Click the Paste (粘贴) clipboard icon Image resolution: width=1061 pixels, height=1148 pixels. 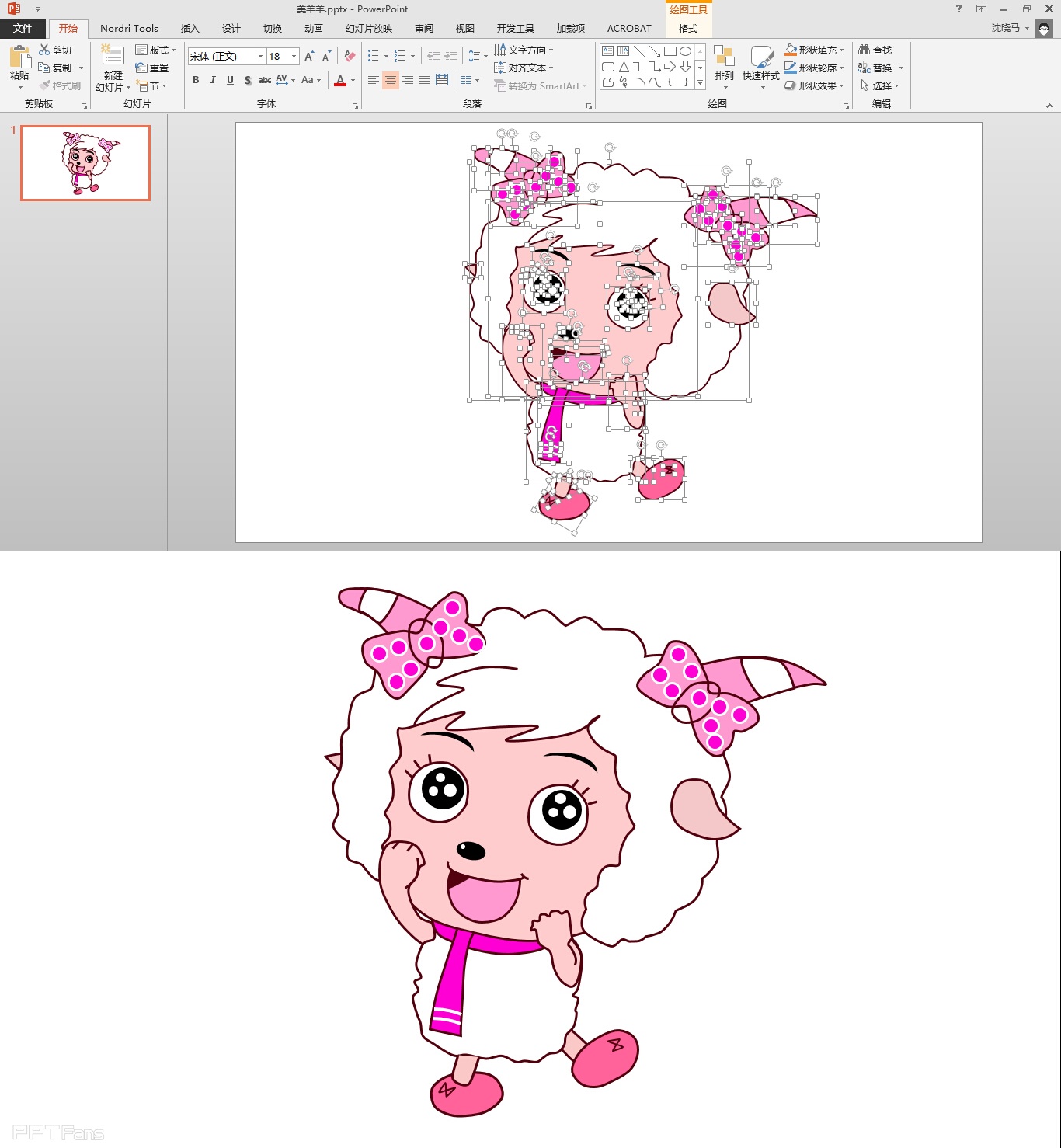(x=19, y=59)
